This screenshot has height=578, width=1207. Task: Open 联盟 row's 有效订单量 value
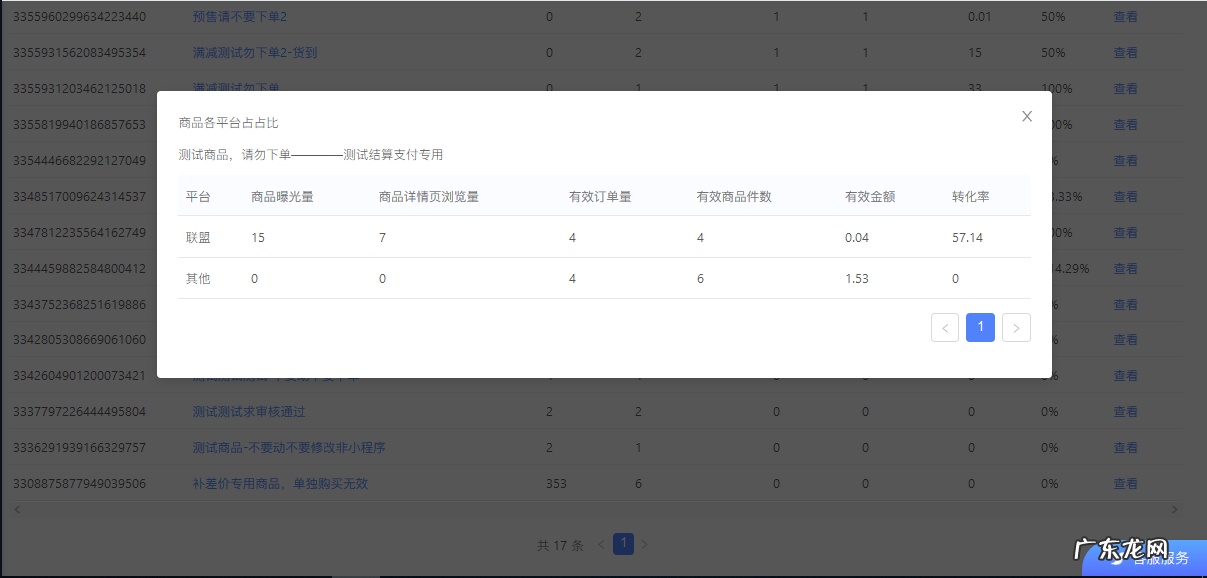(x=572, y=237)
